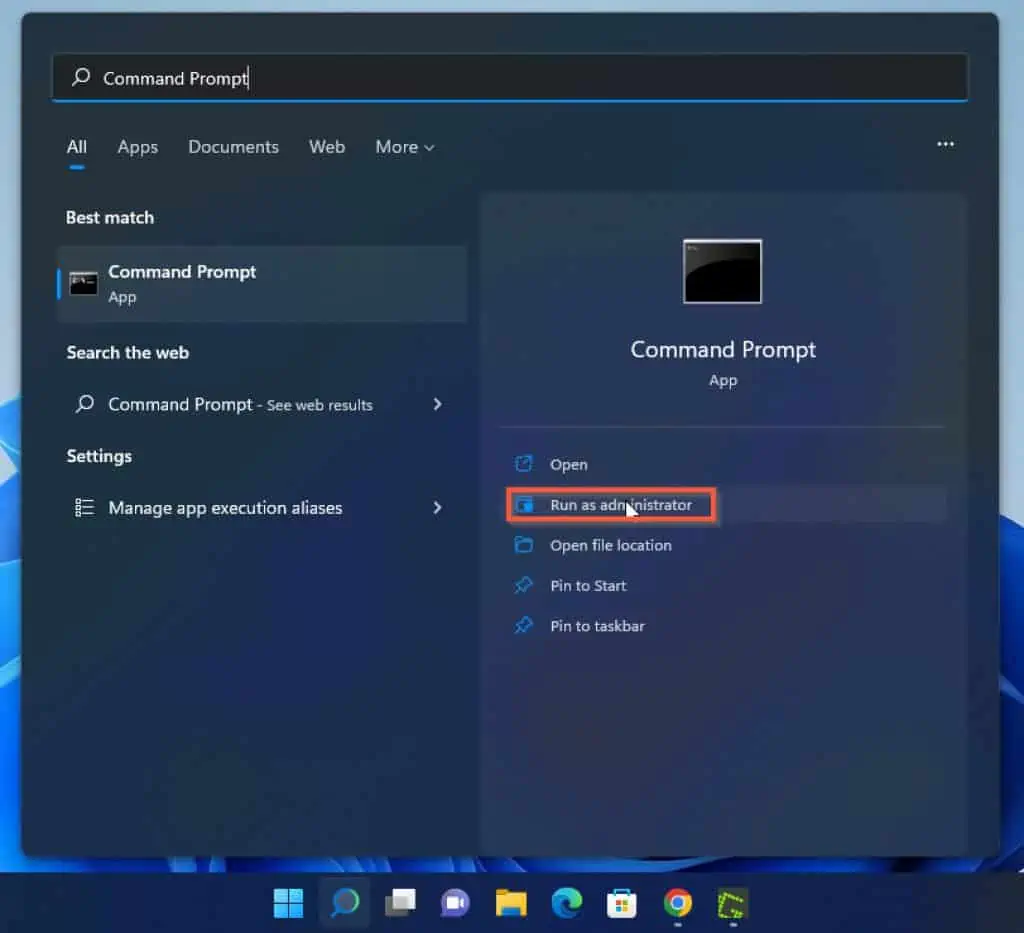Launch Google Chrome from the taskbar
1024x933 pixels.
click(677, 903)
